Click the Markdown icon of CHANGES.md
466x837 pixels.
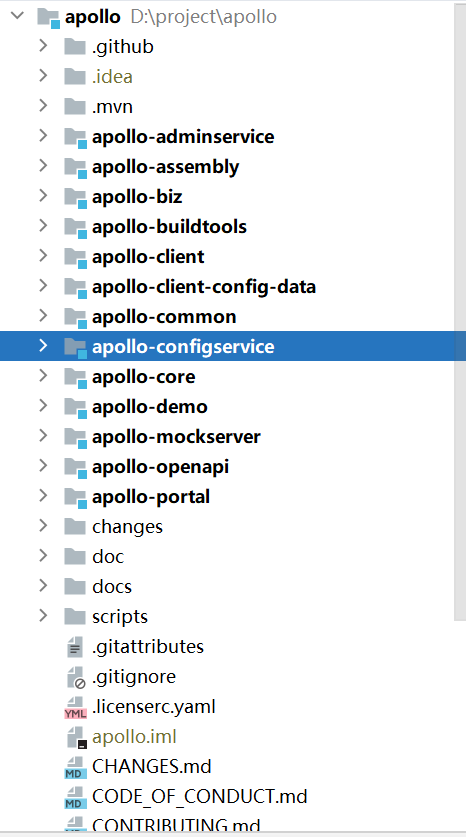pos(75,768)
